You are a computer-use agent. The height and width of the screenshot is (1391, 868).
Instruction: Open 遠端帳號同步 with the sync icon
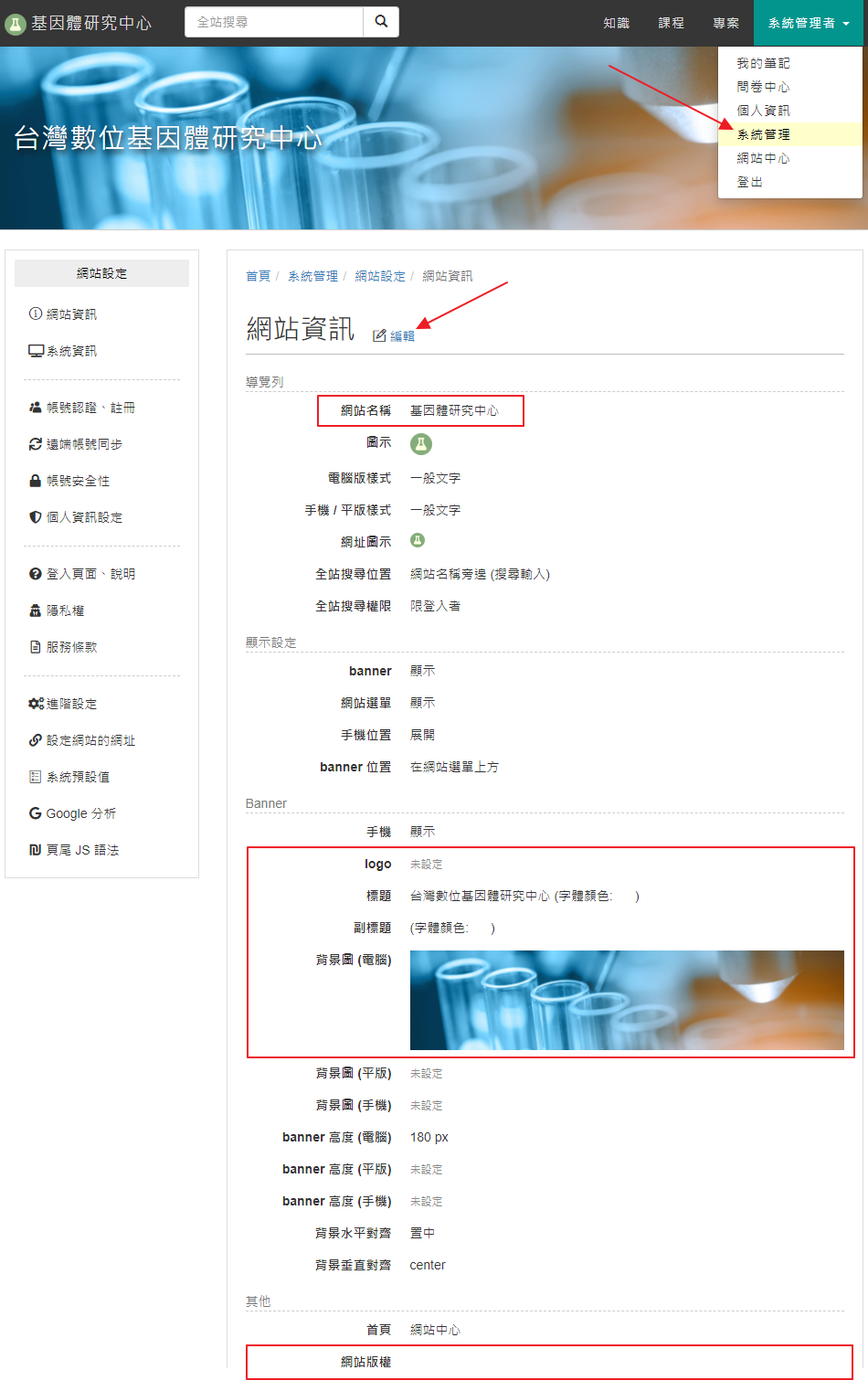pyautogui.click(x=75, y=444)
